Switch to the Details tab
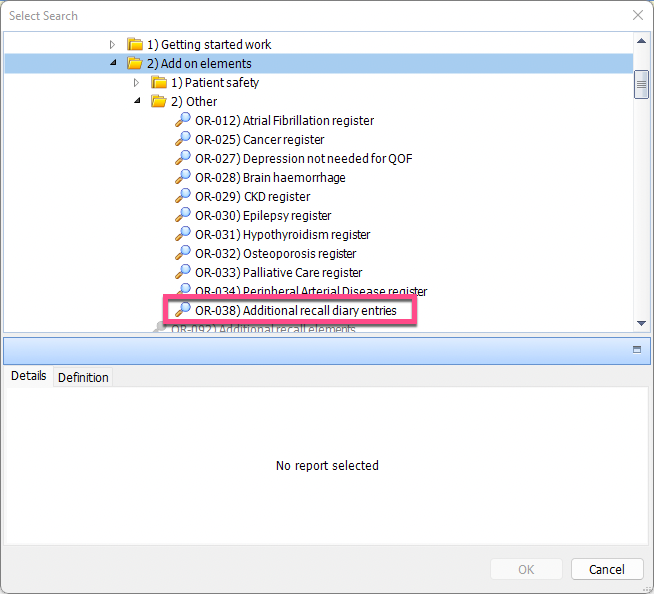Viewport: 654px width, 594px height. tap(28, 376)
